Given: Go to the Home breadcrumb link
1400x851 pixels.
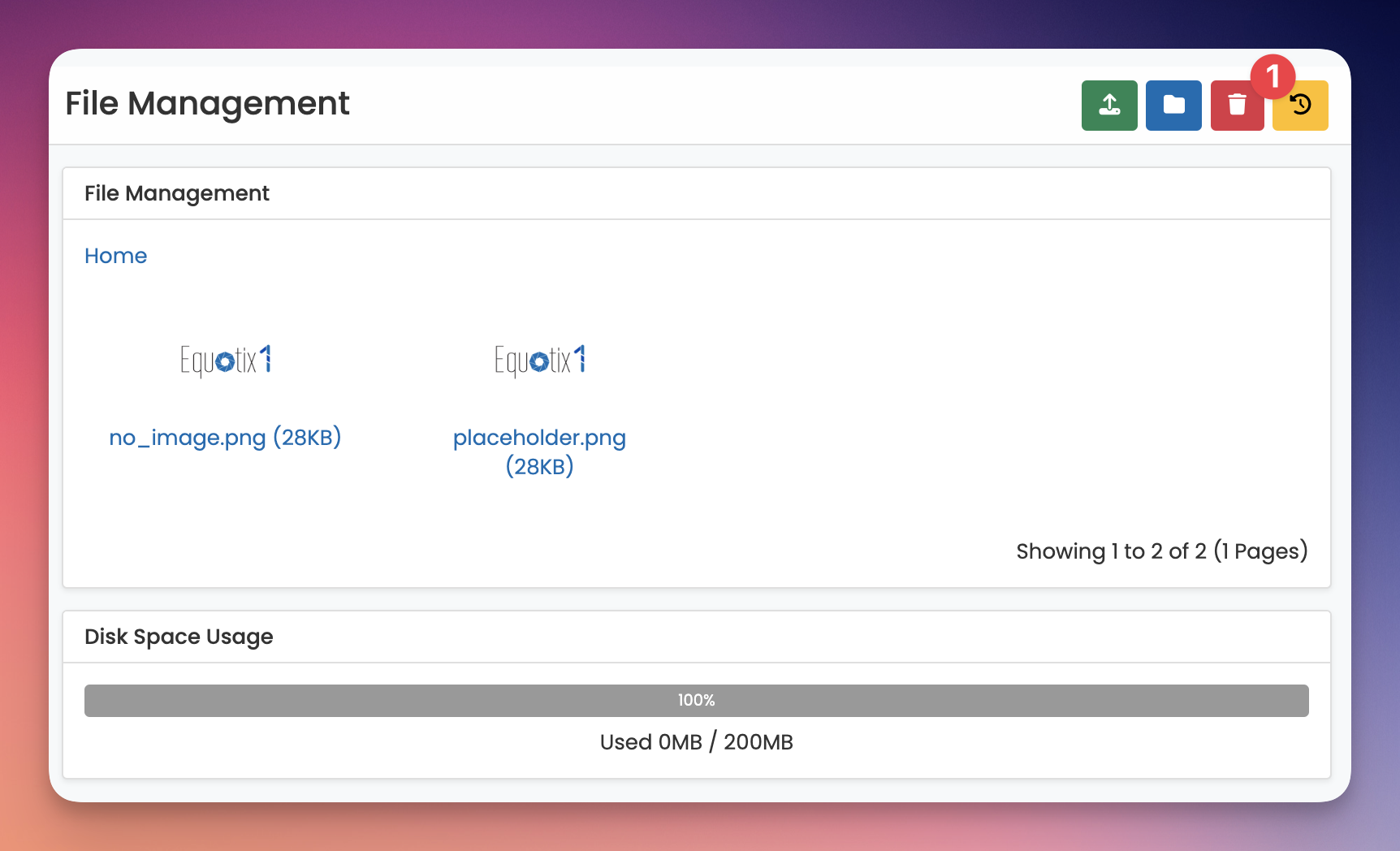Looking at the screenshot, I should pos(116,256).
